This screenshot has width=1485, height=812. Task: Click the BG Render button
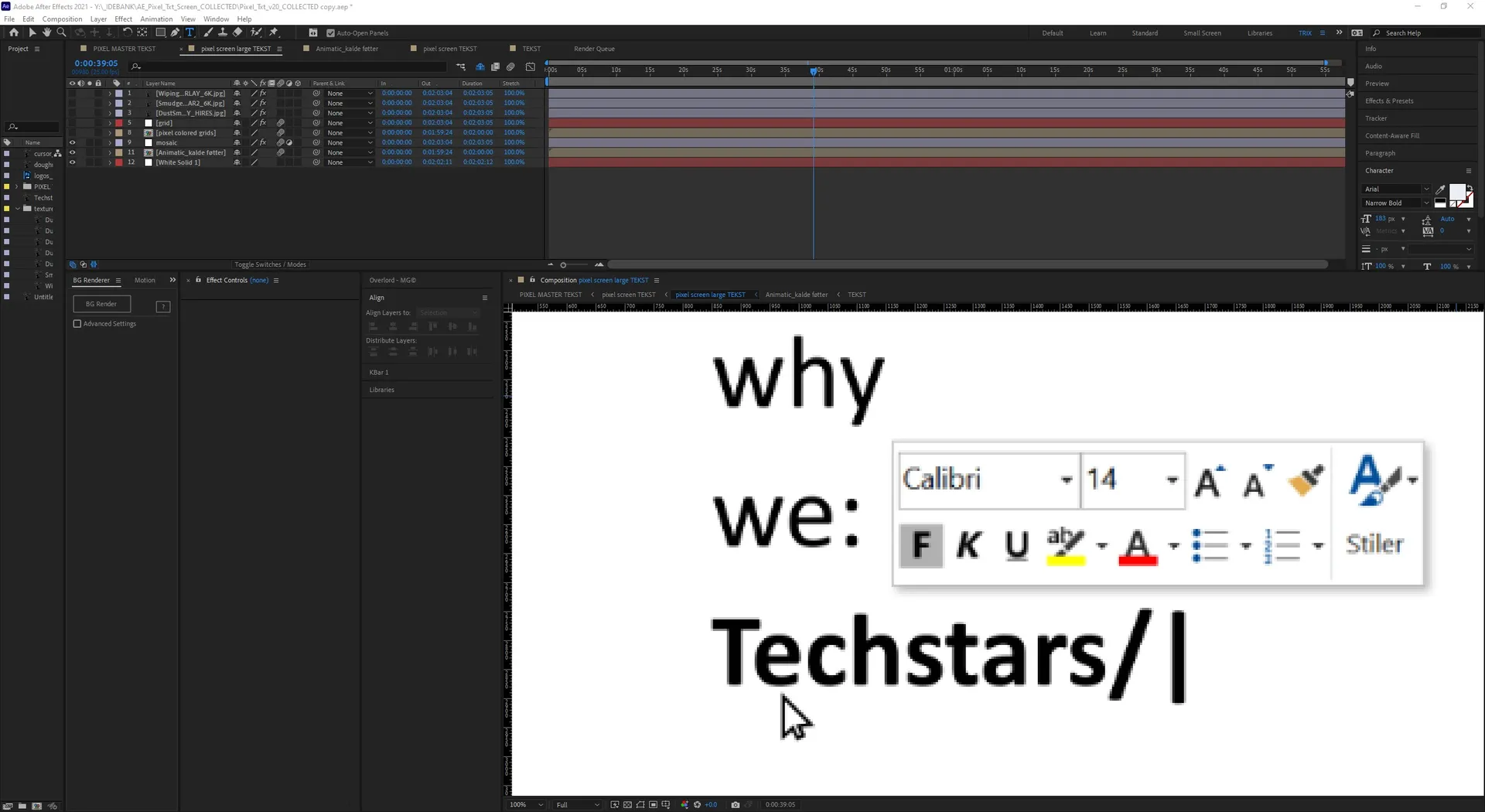(x=101, y=304)
